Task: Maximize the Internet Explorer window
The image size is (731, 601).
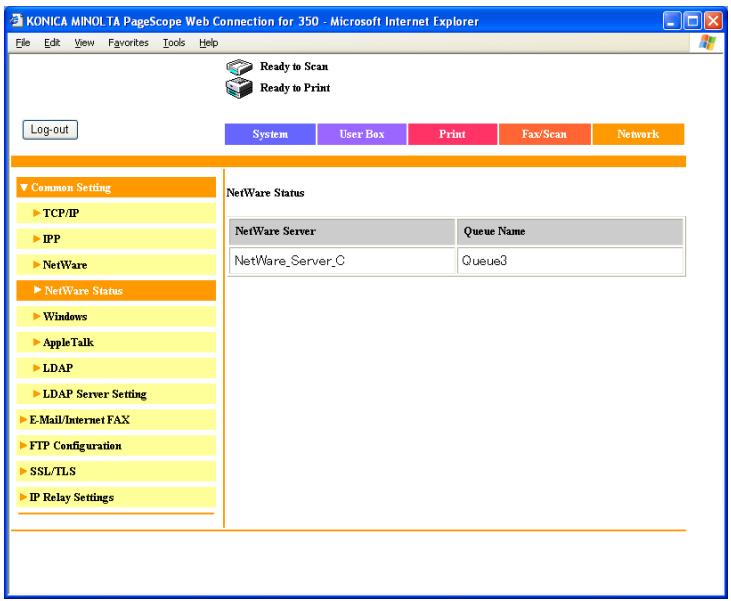Action: coord(693,21)
